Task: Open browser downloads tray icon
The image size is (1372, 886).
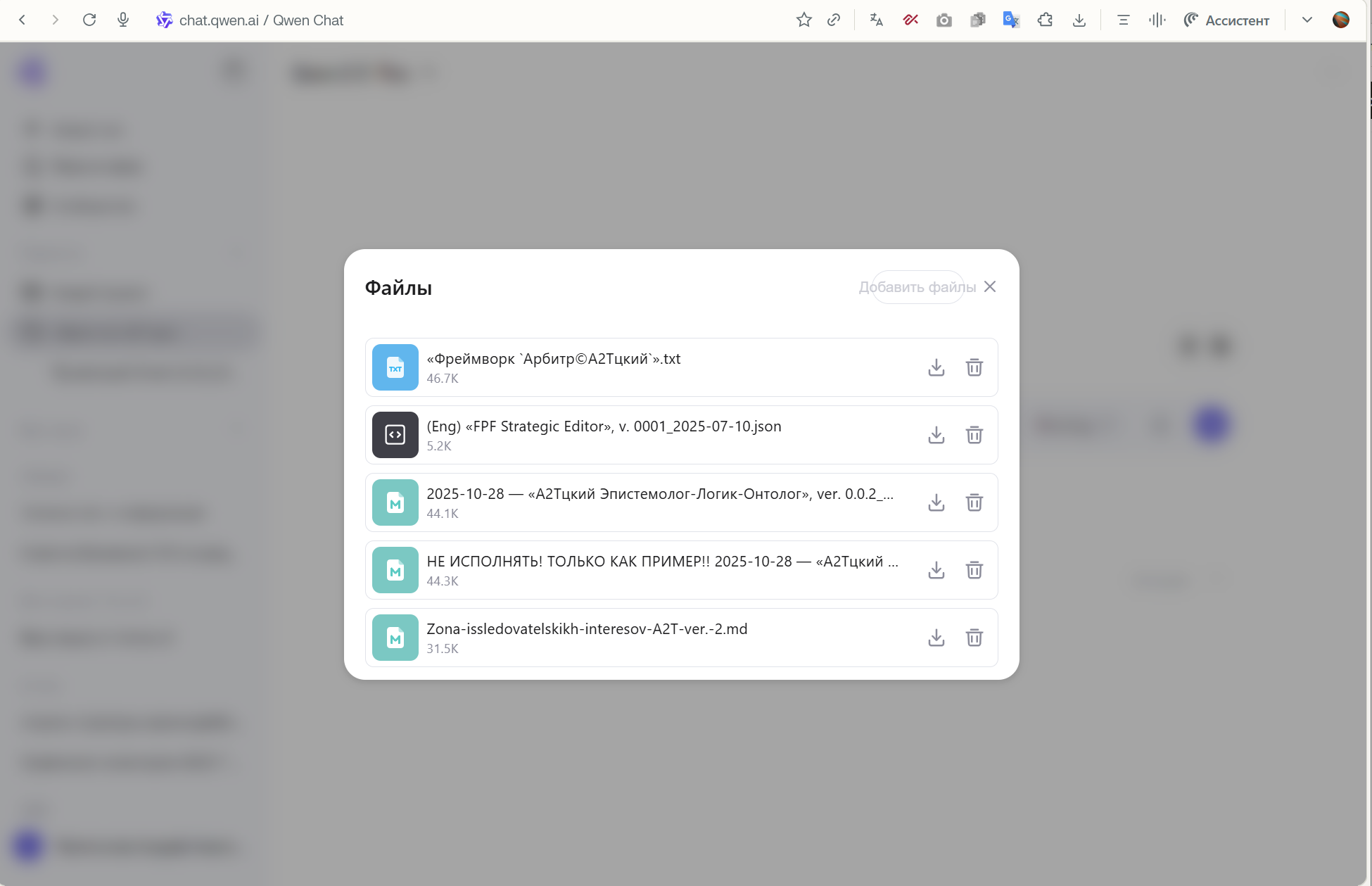Action: 1079,20
